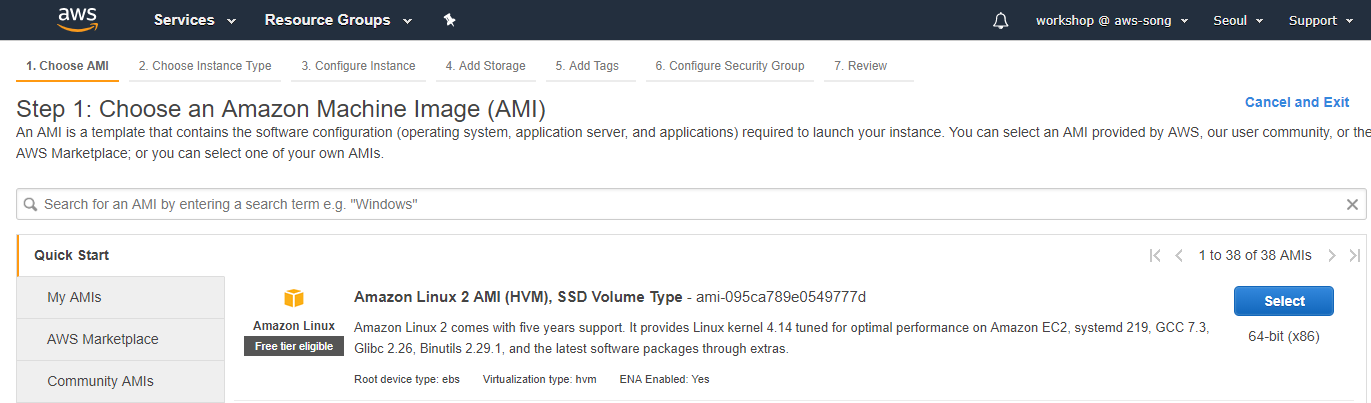Click the Free tier eligible badge
The image size is (1371, 403).
point(294,346)
